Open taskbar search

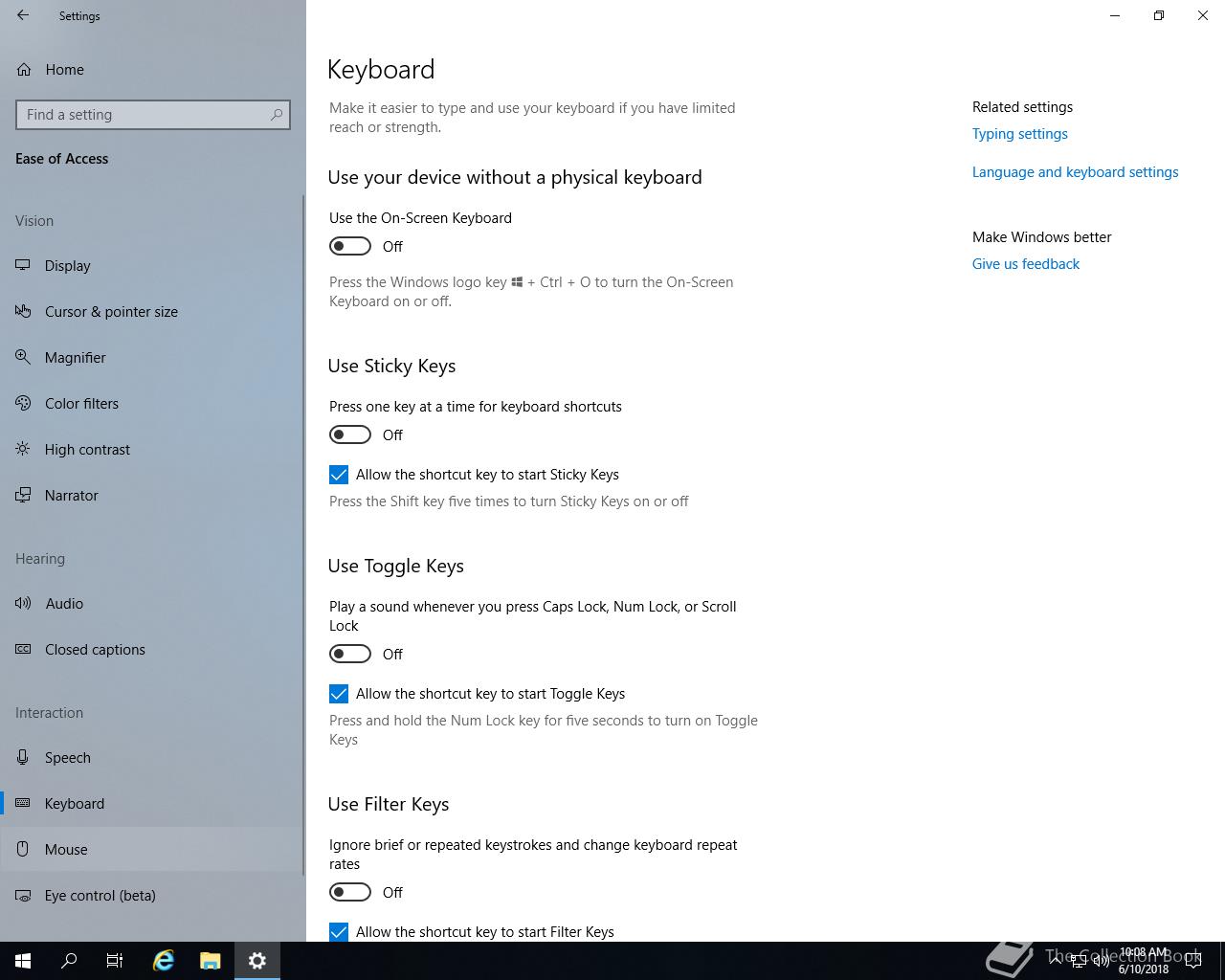tap(69, 961)
